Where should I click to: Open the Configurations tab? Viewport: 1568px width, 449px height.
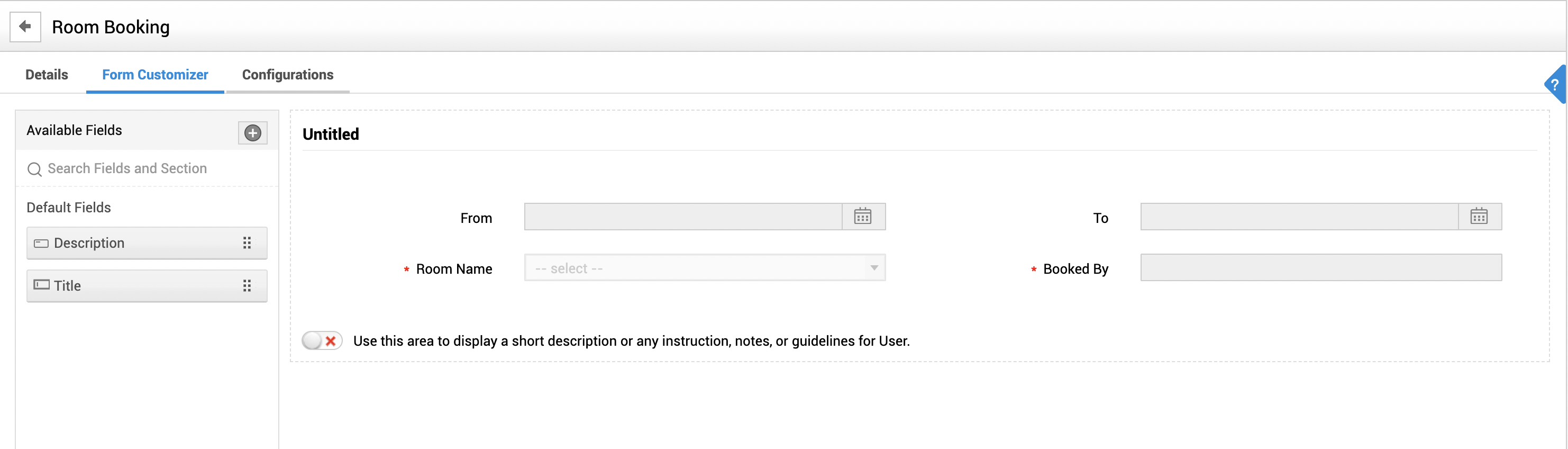(x=287, y=75)
